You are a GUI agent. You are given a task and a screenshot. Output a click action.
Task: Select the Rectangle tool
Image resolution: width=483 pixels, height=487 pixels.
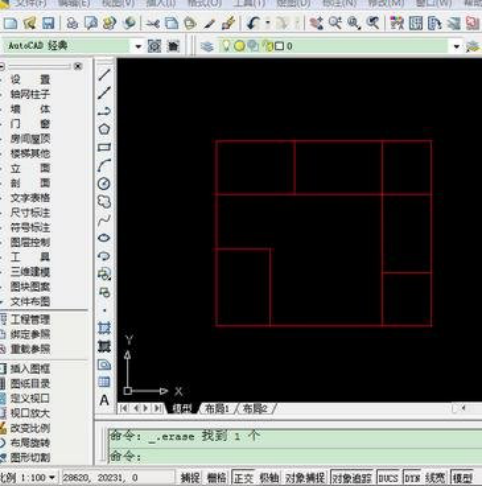pyautogui.click(x=104, y=147)
